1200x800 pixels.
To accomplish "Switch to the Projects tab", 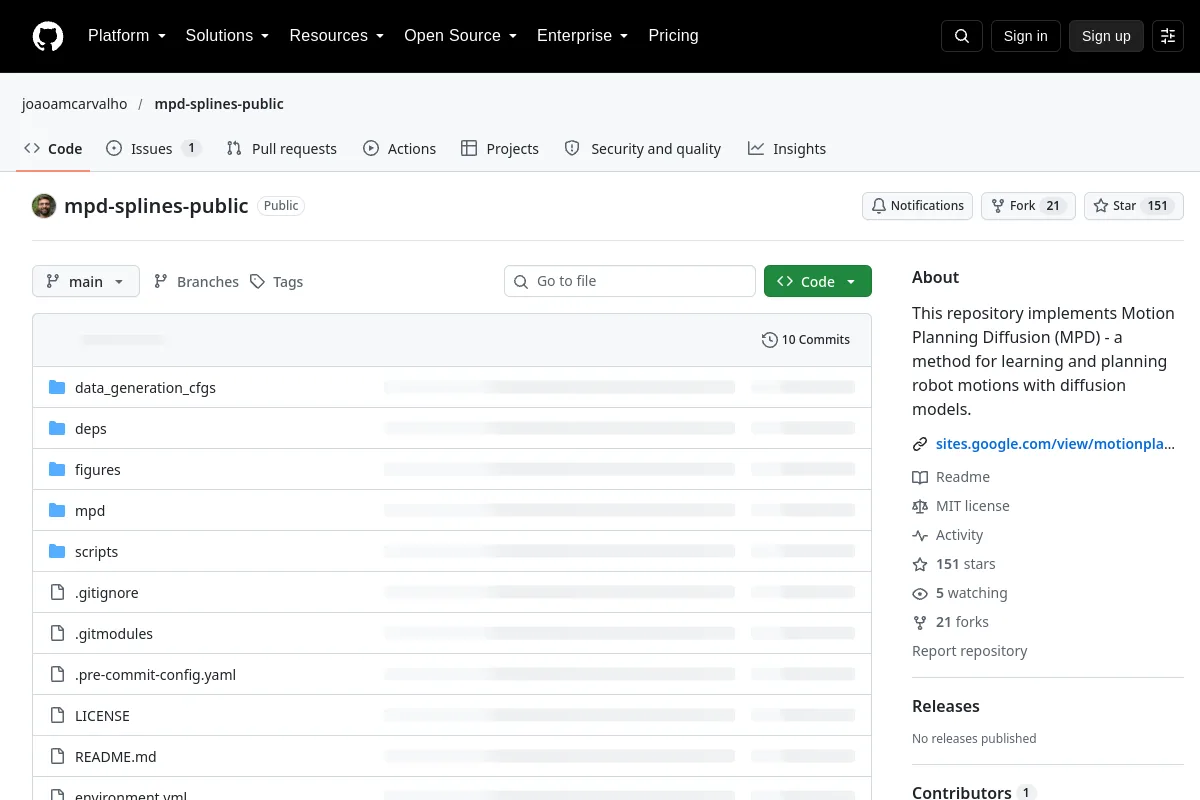I will coord(500,148).
